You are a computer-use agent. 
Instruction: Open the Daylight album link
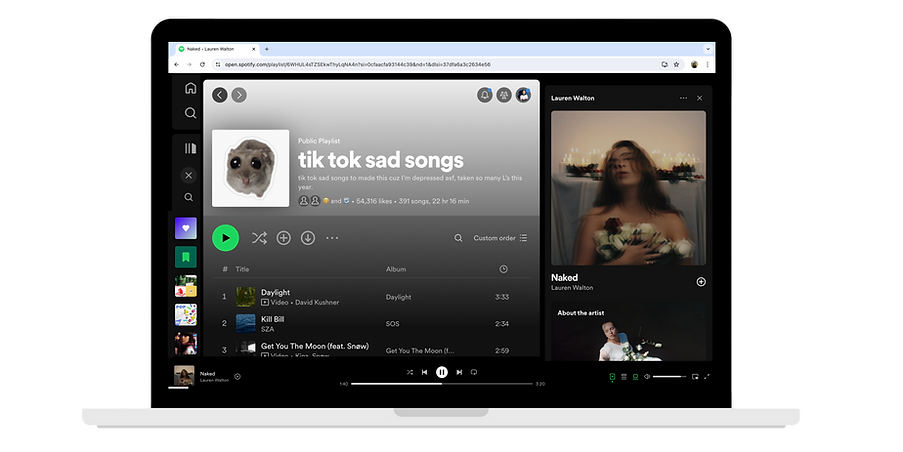tap(399, 297)
